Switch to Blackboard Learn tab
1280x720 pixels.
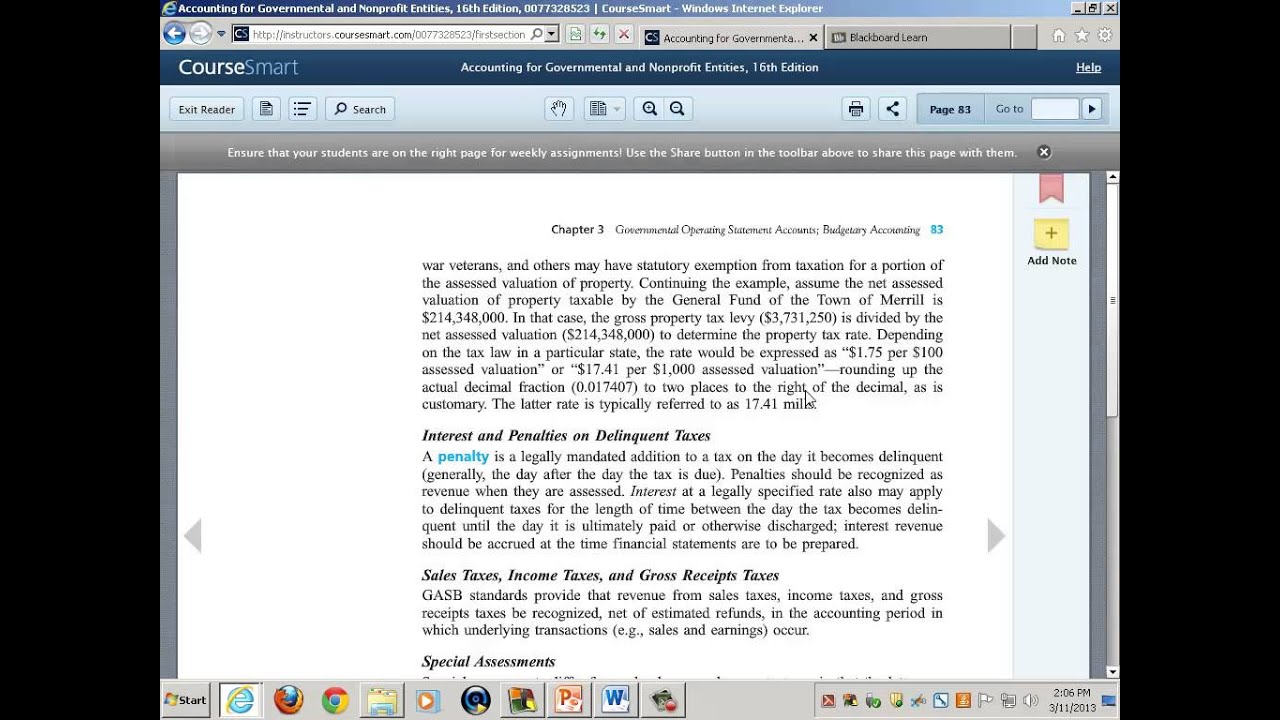tap(917, 38)
